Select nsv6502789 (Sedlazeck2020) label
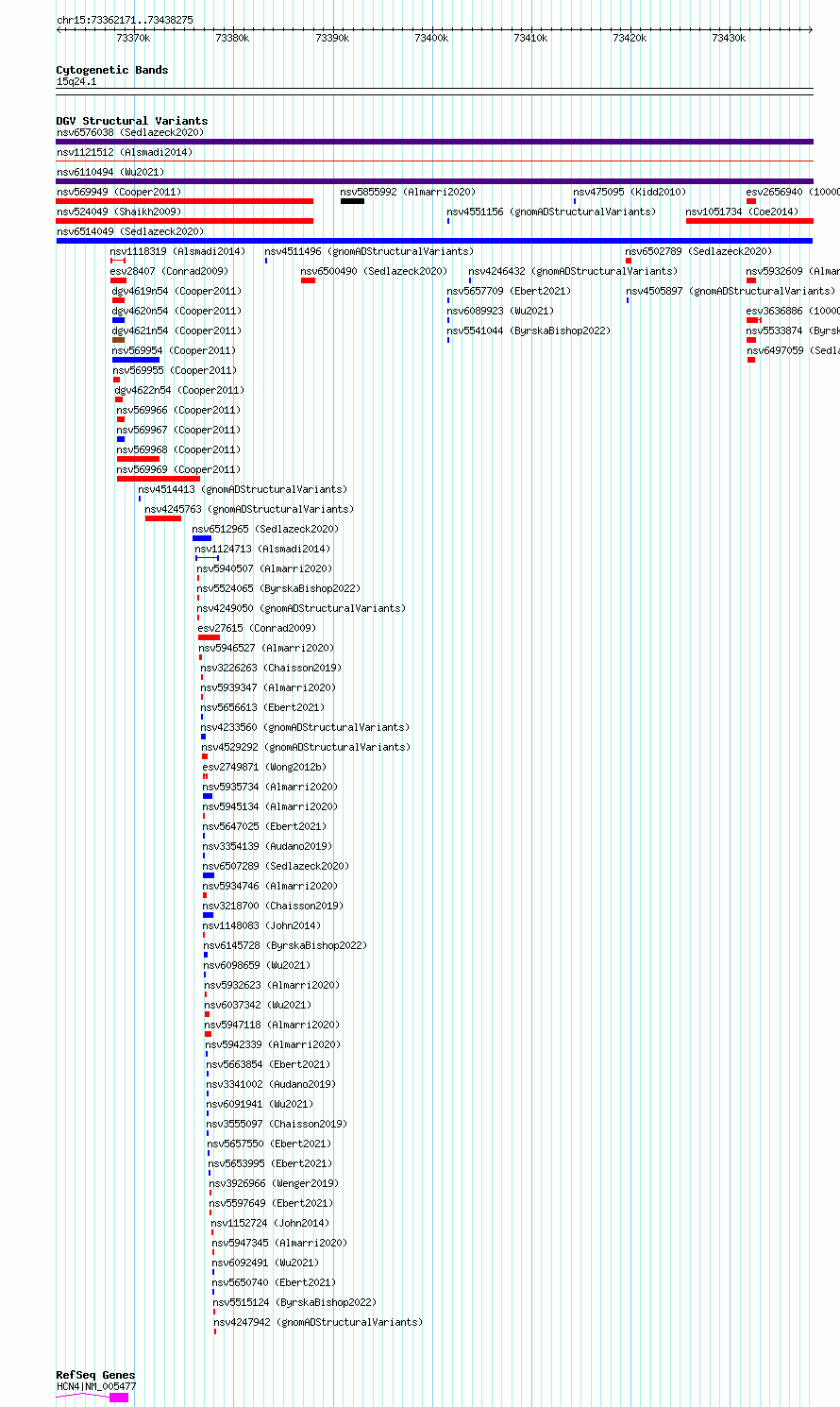Viewport: 840px width, 1407px height. point(698,251)
